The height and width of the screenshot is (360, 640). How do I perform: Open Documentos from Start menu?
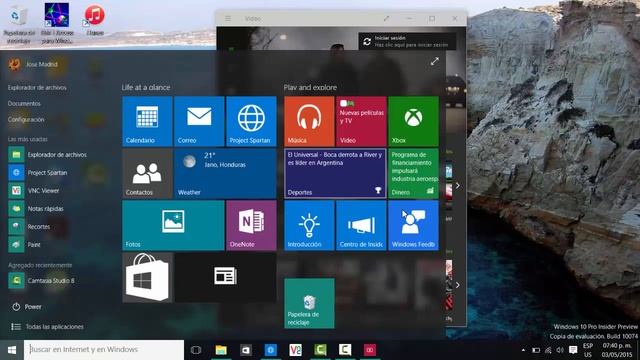[24, 103]
